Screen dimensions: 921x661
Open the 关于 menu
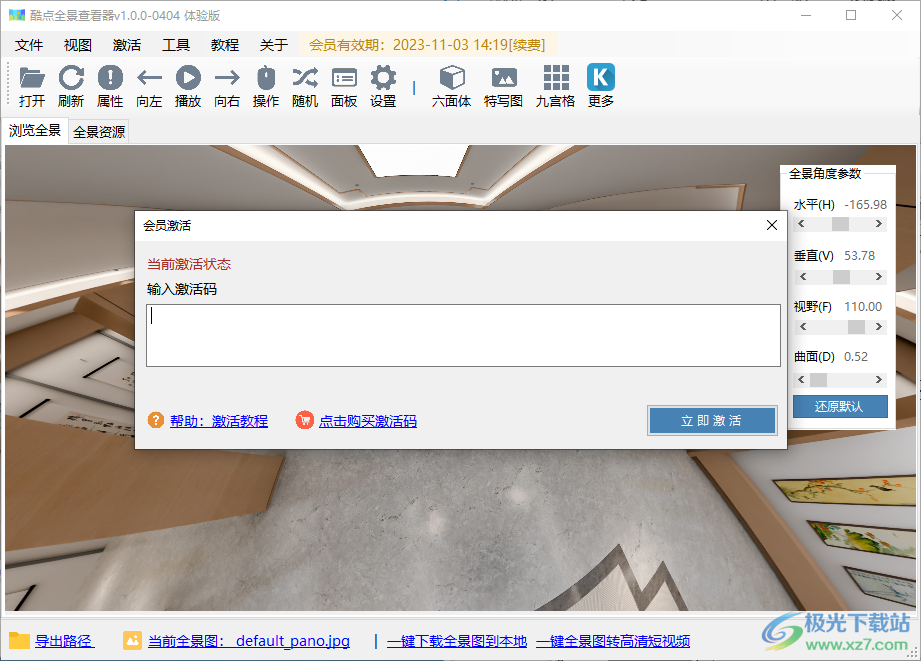(x=274, y=45)
